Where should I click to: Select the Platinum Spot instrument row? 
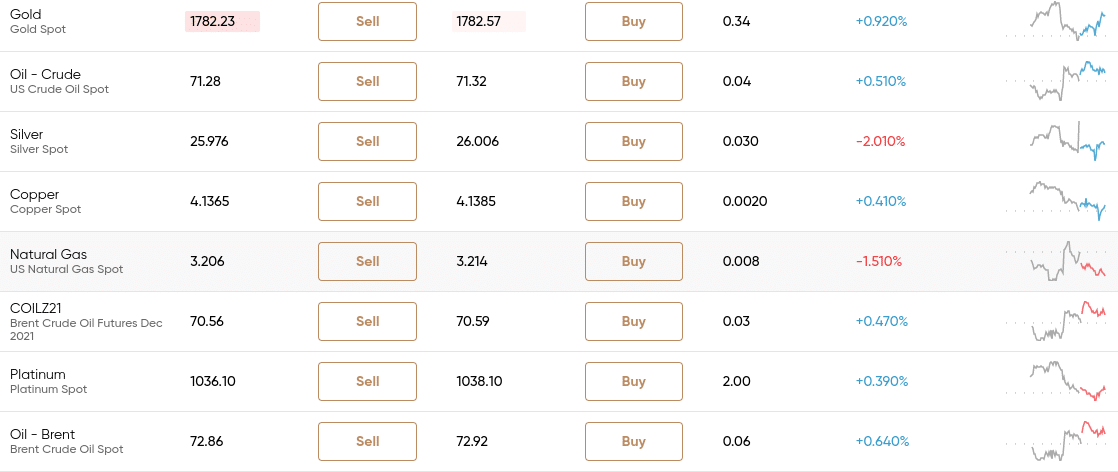click(559, 381)
